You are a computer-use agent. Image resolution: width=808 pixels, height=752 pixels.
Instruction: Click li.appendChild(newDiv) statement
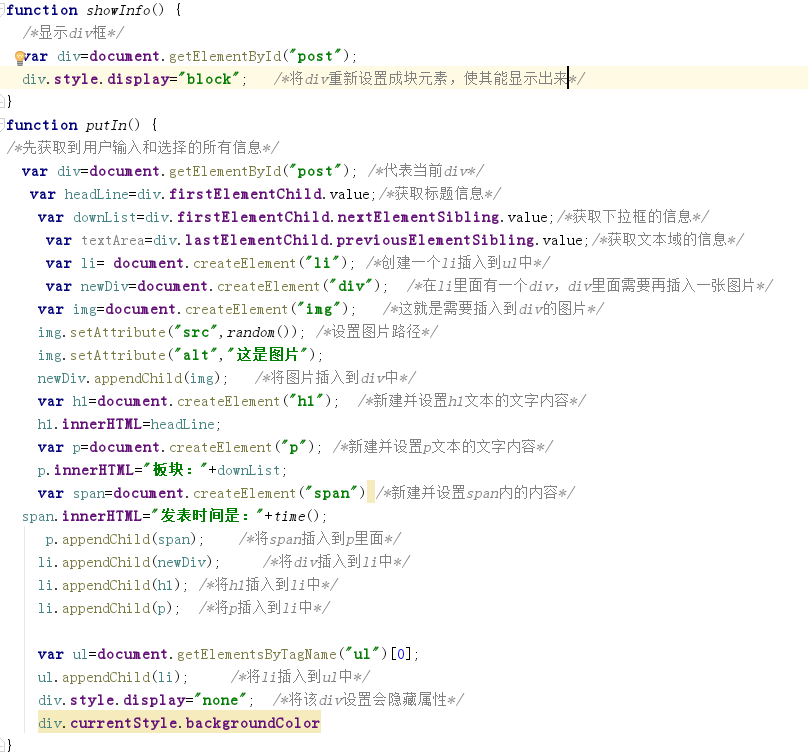tap(129, 562)
